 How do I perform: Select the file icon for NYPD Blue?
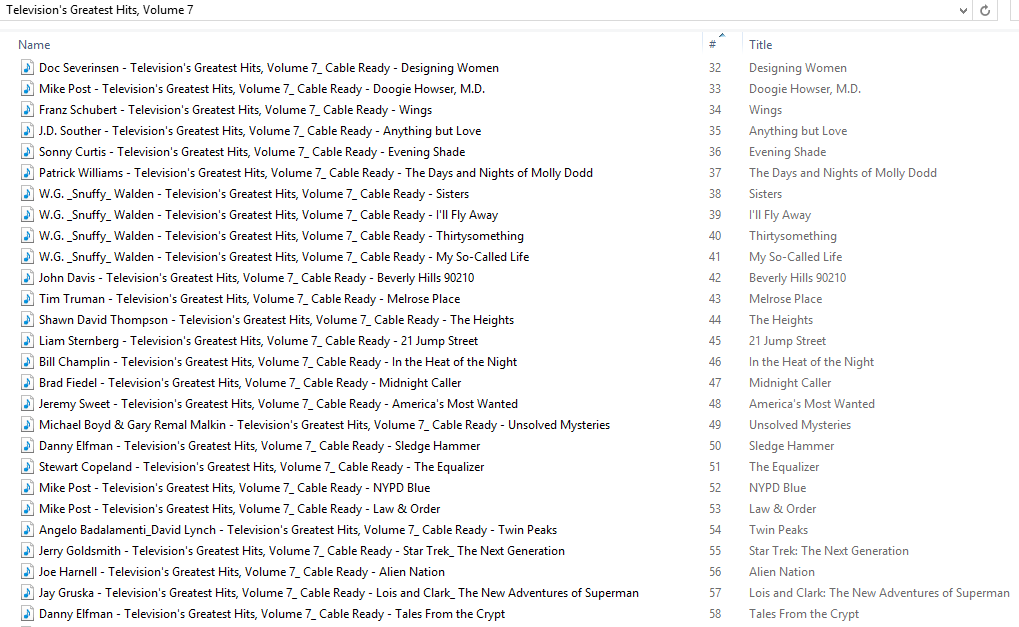27,488
